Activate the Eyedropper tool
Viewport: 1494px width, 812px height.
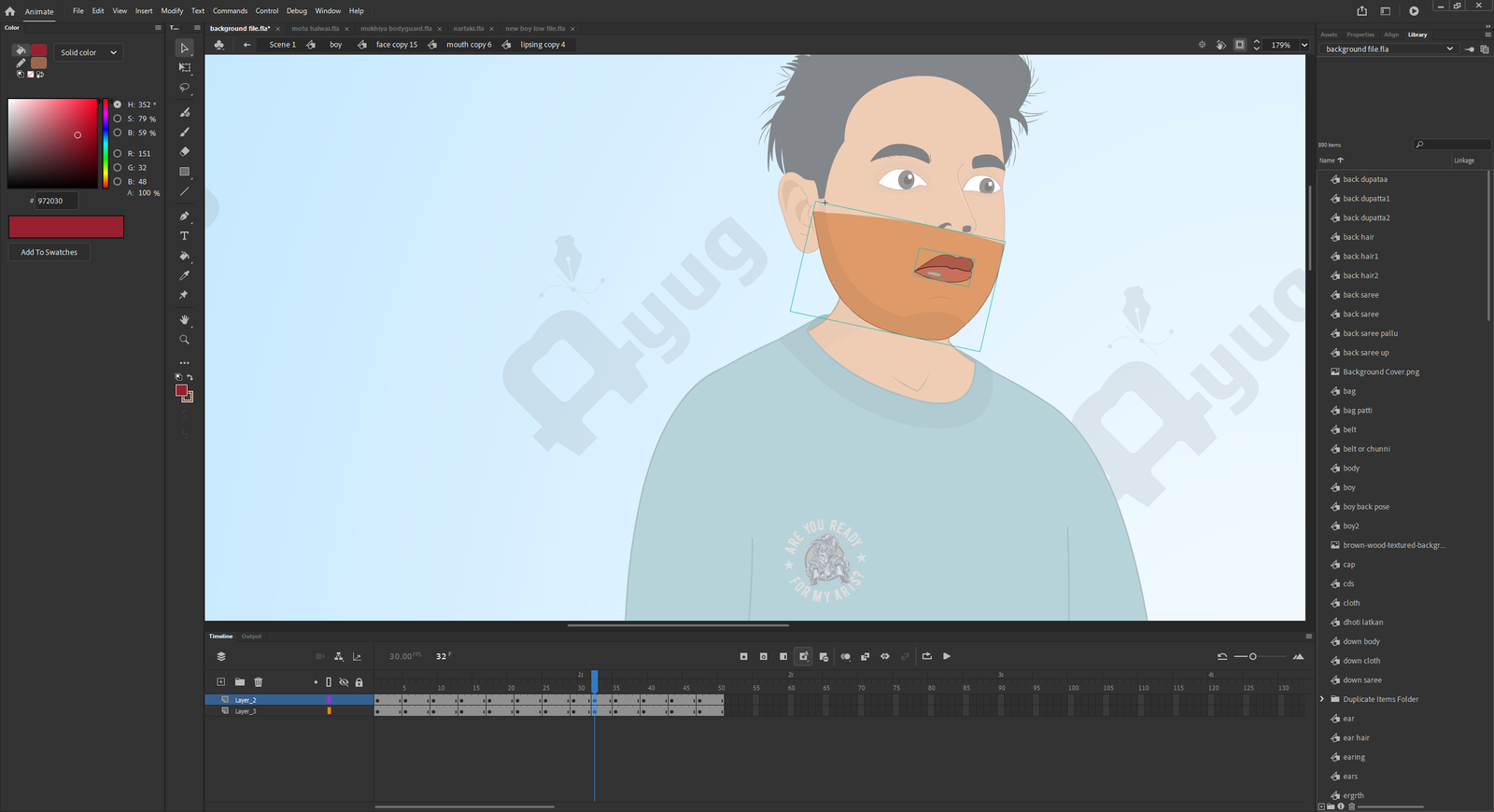(x=184, y=275)
